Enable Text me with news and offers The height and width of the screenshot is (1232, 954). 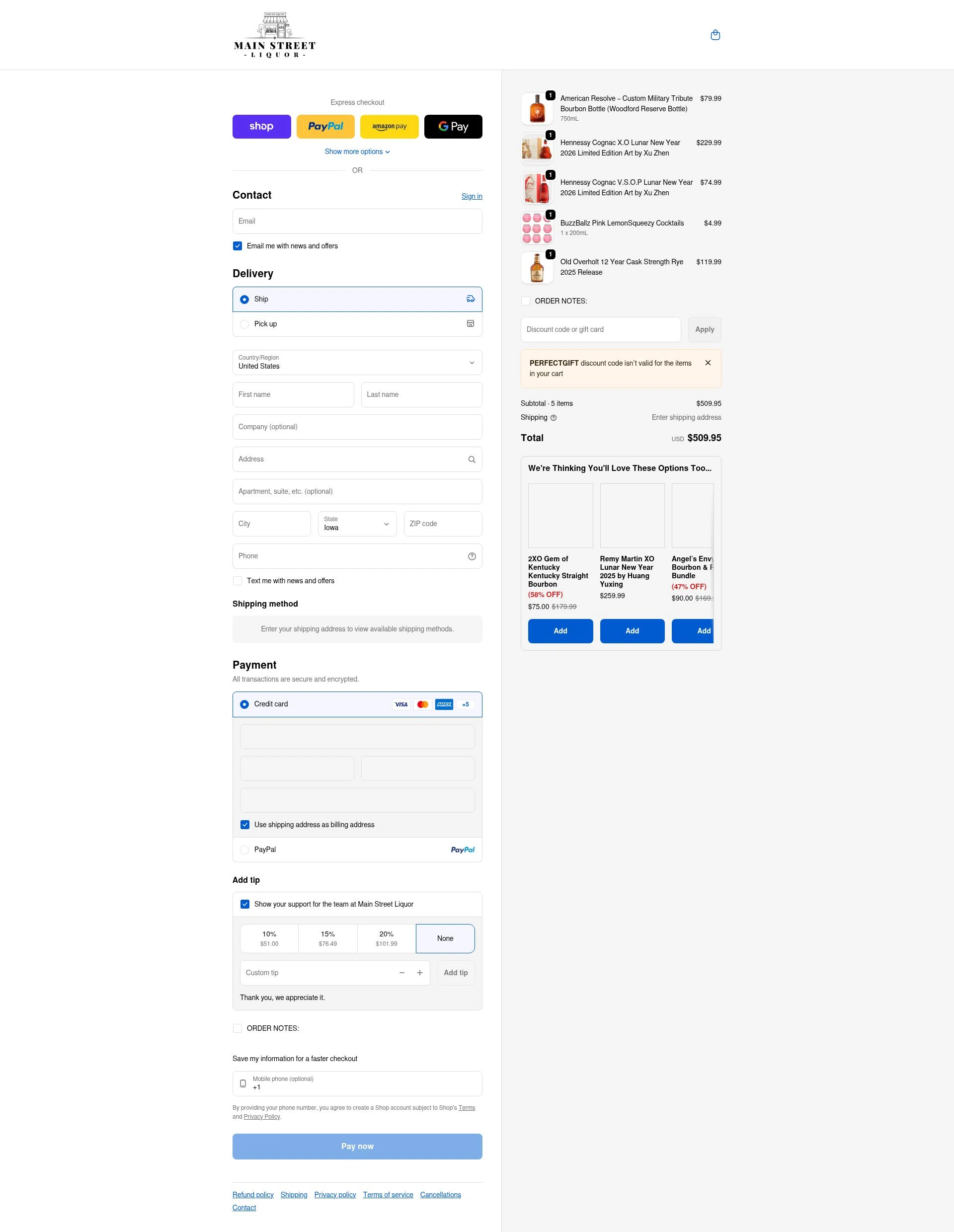pyautogui.click(x=238, y=581)
